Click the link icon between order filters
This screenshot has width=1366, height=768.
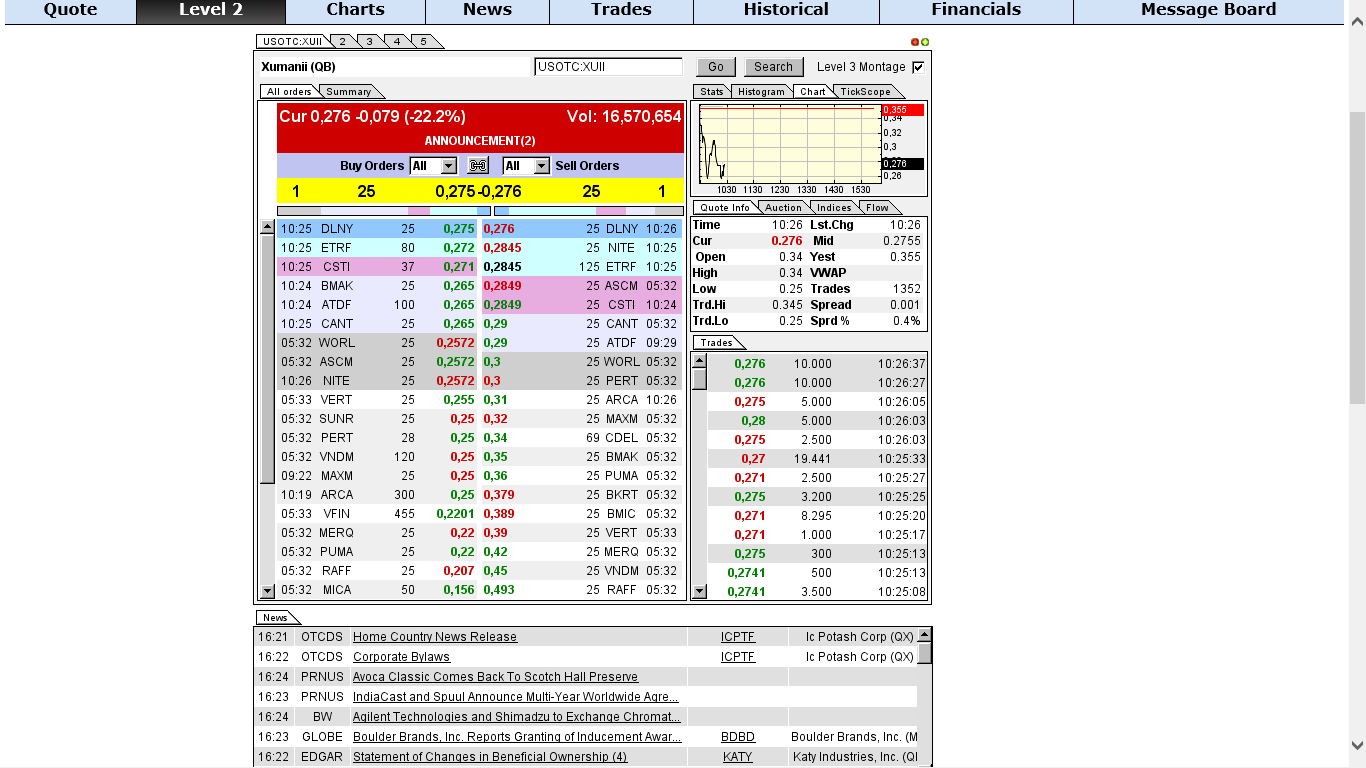pos(478,166)
